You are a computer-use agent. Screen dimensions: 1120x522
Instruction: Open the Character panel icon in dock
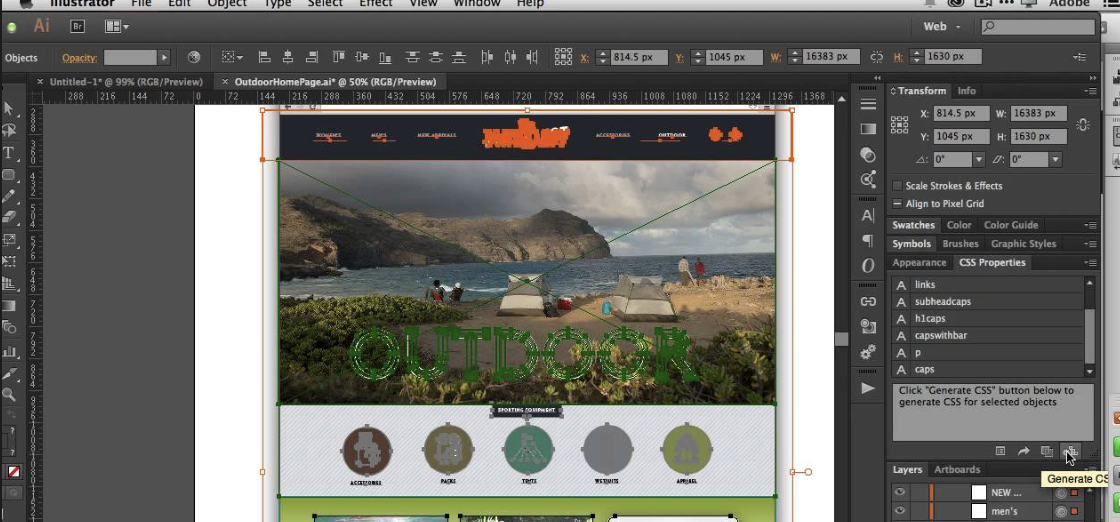868,216
